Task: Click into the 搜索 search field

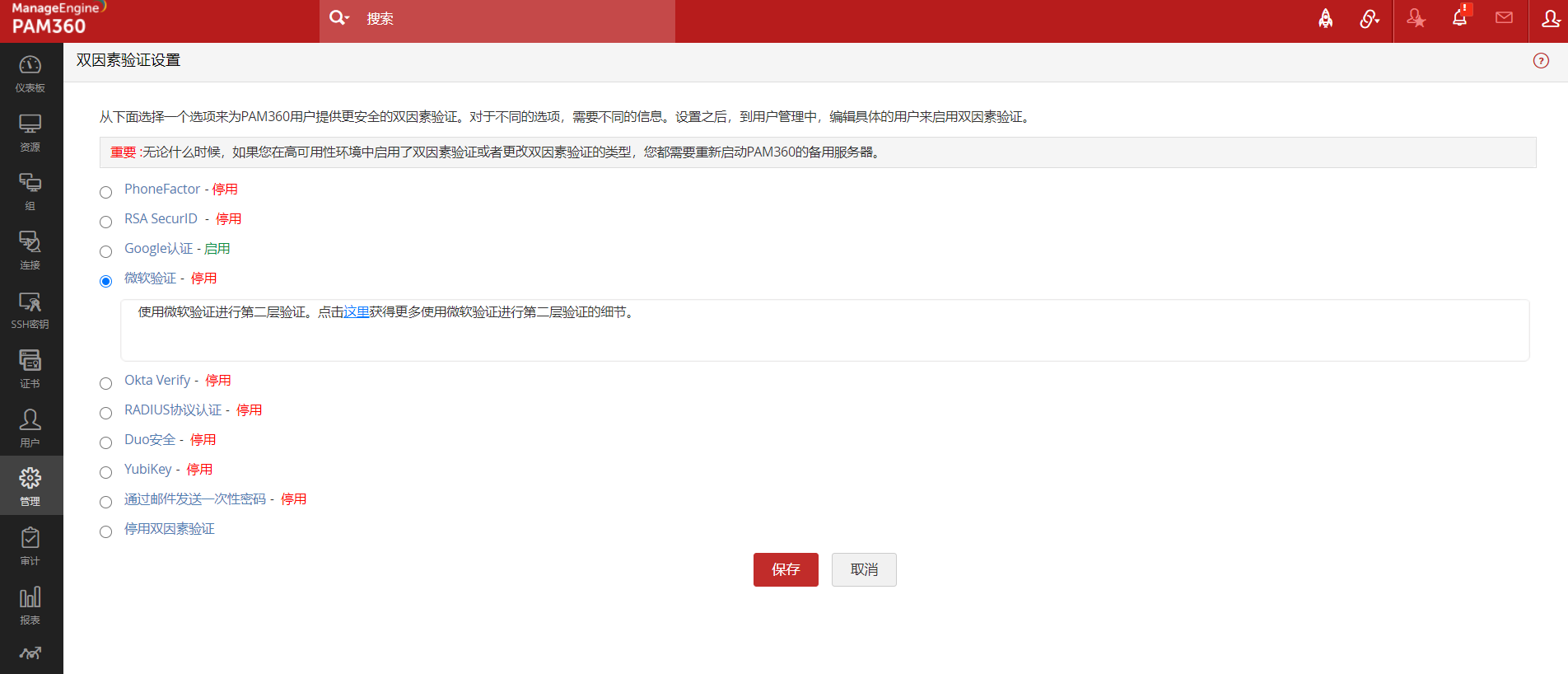Action: 519,19
